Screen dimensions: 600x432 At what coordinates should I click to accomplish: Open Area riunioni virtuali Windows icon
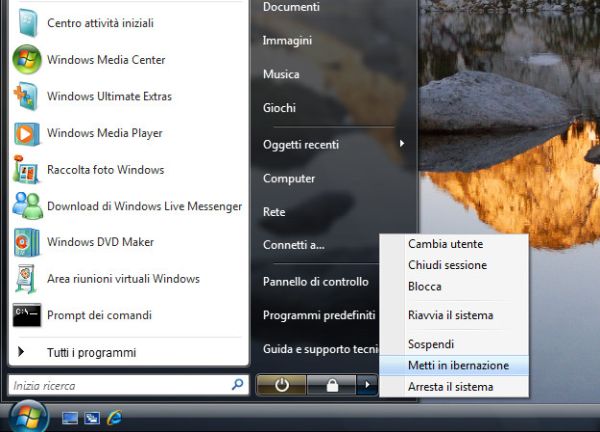26,279
